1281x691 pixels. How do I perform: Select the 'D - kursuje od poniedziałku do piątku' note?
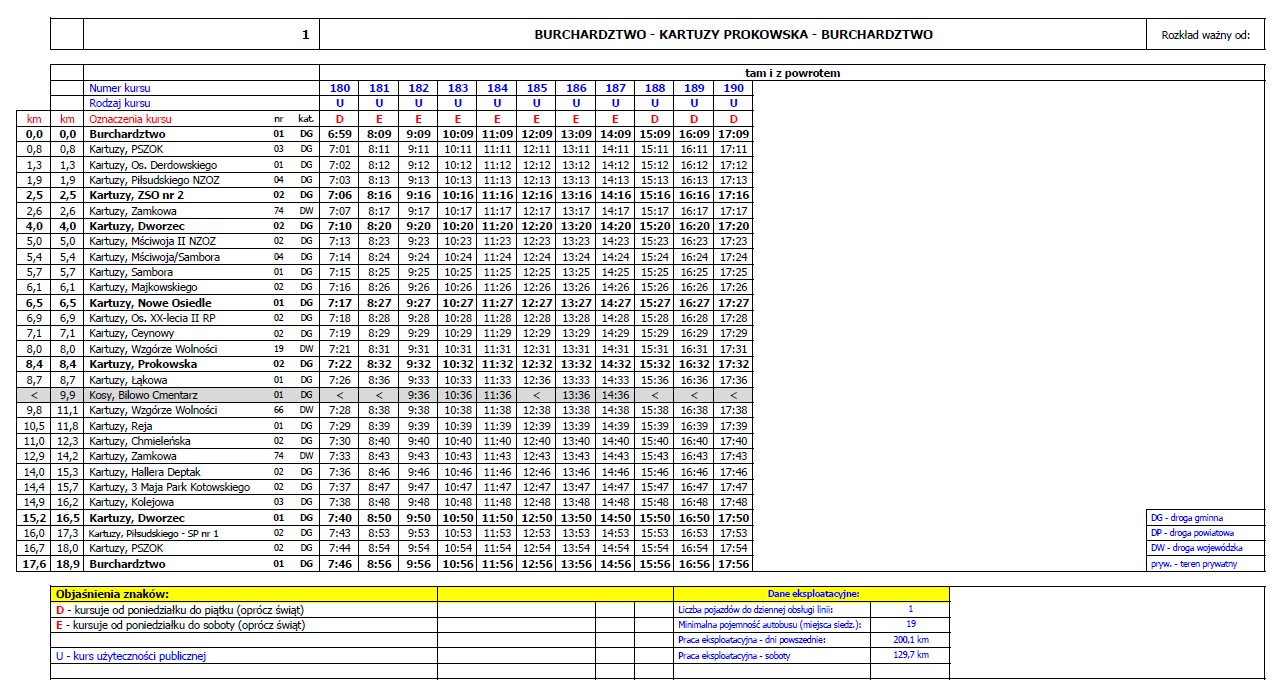click(180, 609)
